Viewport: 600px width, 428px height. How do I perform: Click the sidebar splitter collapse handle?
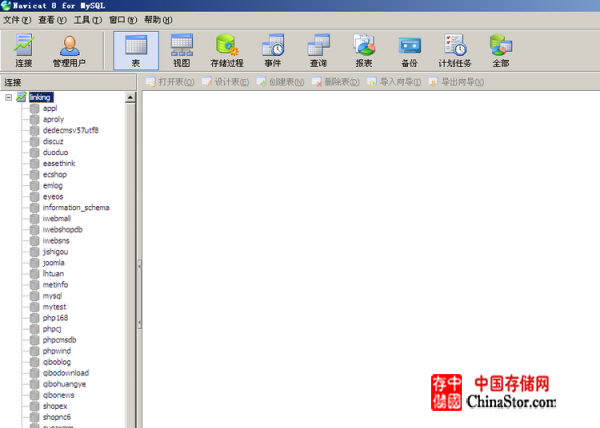tap(139, 293)
